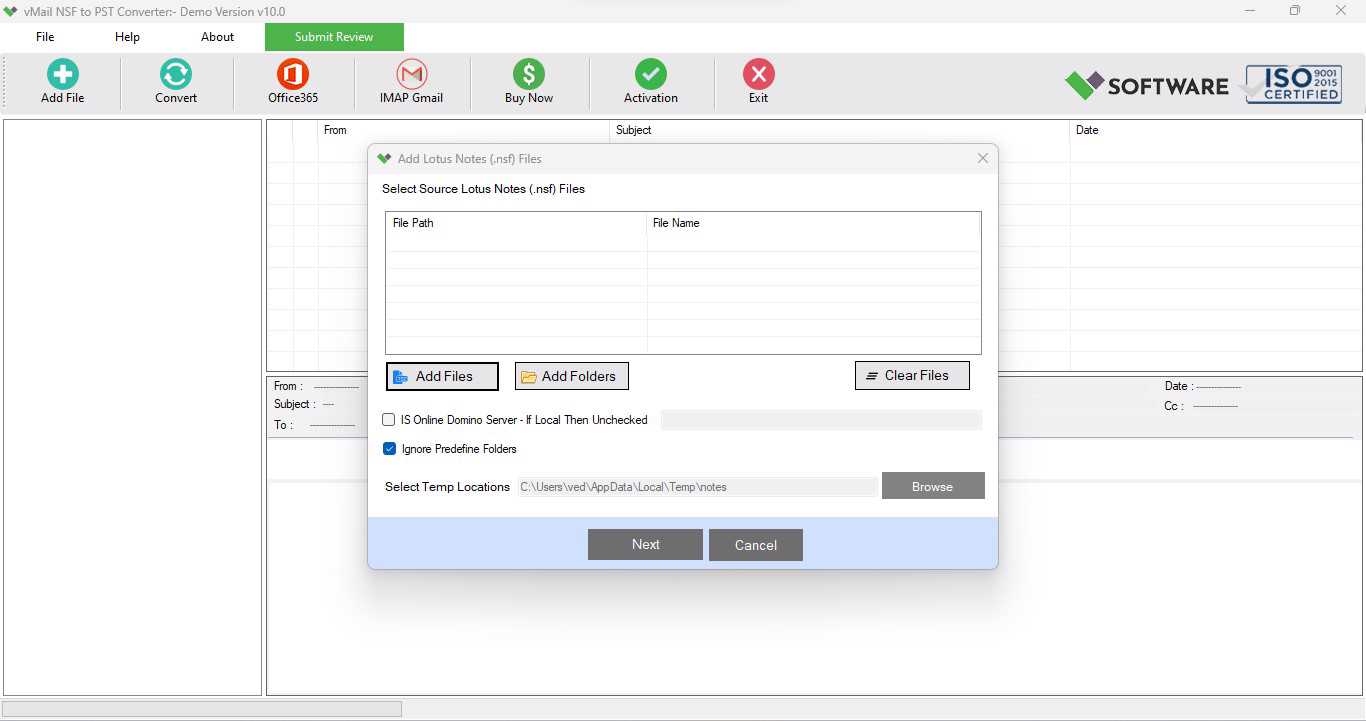The width and height of the screenshot is (1366, 721).
Task: Click the Domino server address field
Action: 821,420
